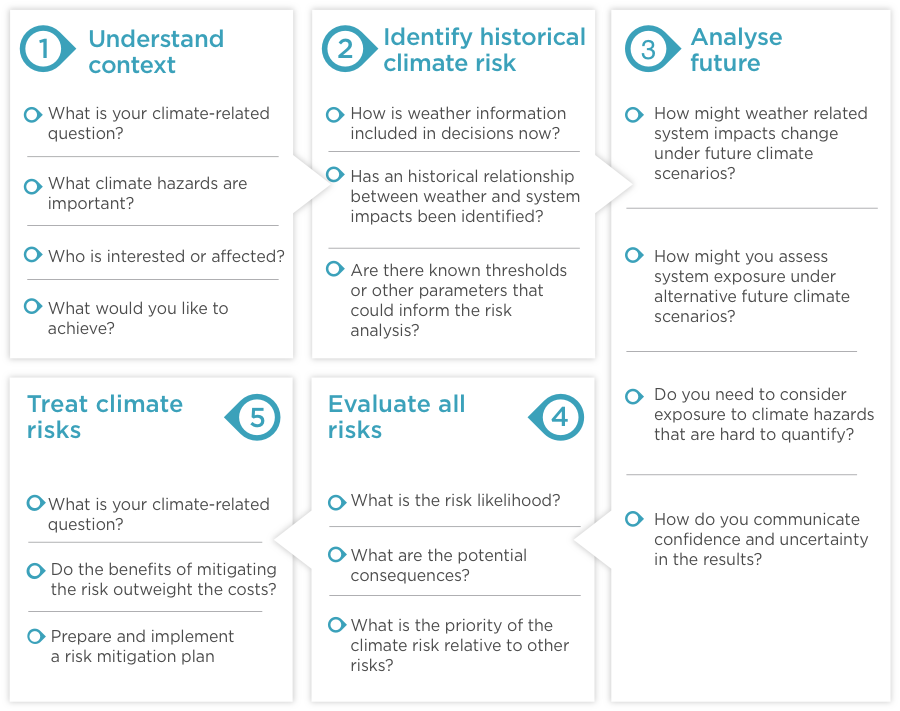The height and width of the screenshot is (711, 900).
Task: Click 'What would you like to achieve?' text
Action: pyautogui.click(x=138, y=318)
